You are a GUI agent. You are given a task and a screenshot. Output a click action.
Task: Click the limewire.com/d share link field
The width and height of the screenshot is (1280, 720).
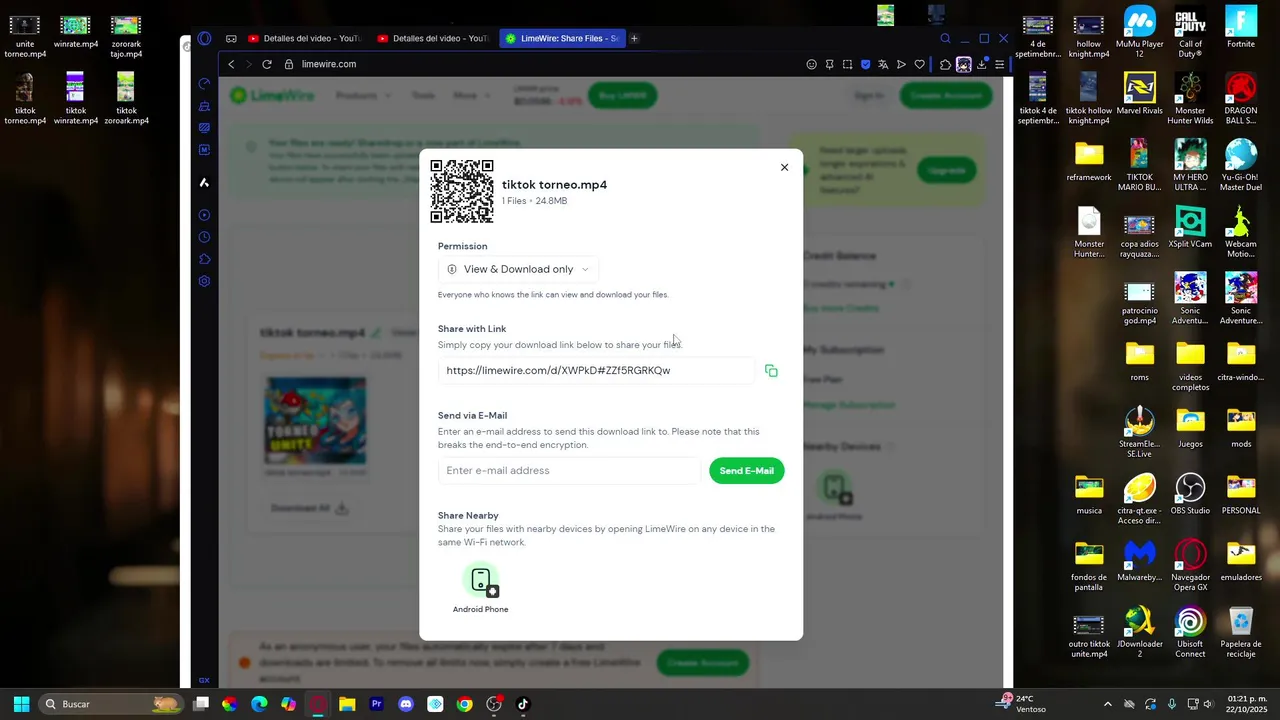596,370
